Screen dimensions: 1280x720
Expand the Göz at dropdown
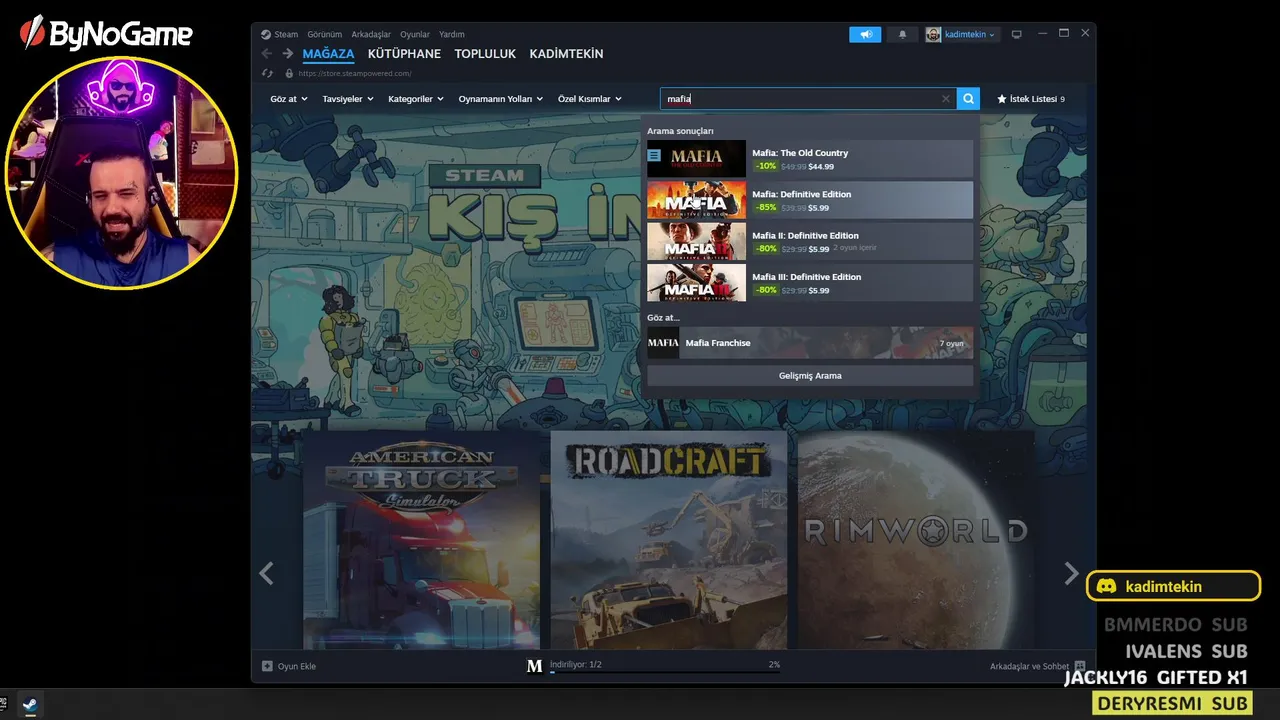(x=287, y=99)
